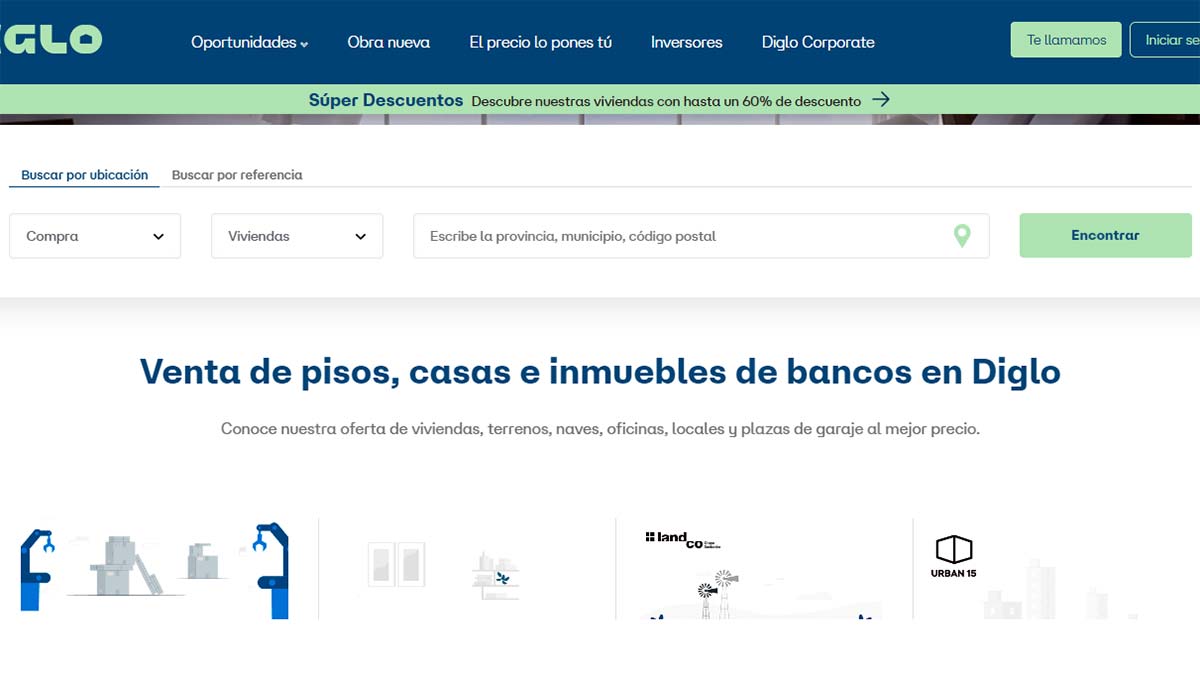Viewport: 1200px width, 675px height.
Task: Open Diglo Corporate page
Action: 818,42
